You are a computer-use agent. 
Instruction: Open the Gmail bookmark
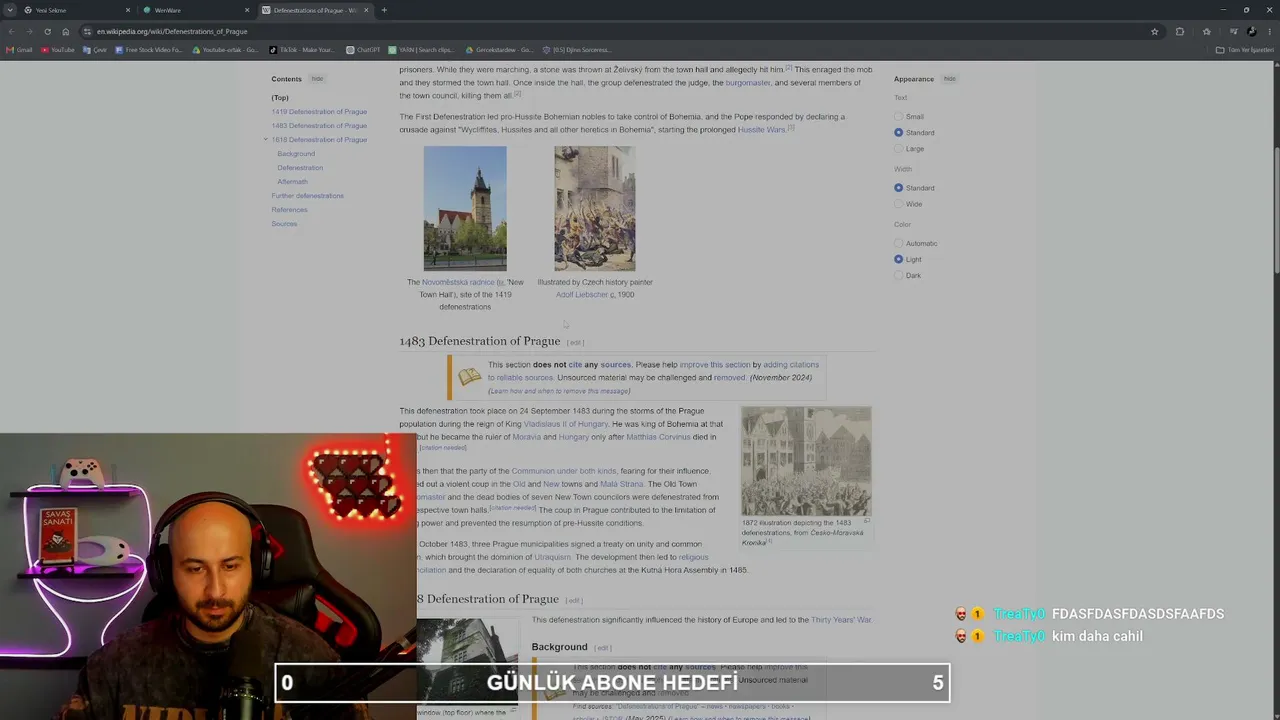coord(19,50)
